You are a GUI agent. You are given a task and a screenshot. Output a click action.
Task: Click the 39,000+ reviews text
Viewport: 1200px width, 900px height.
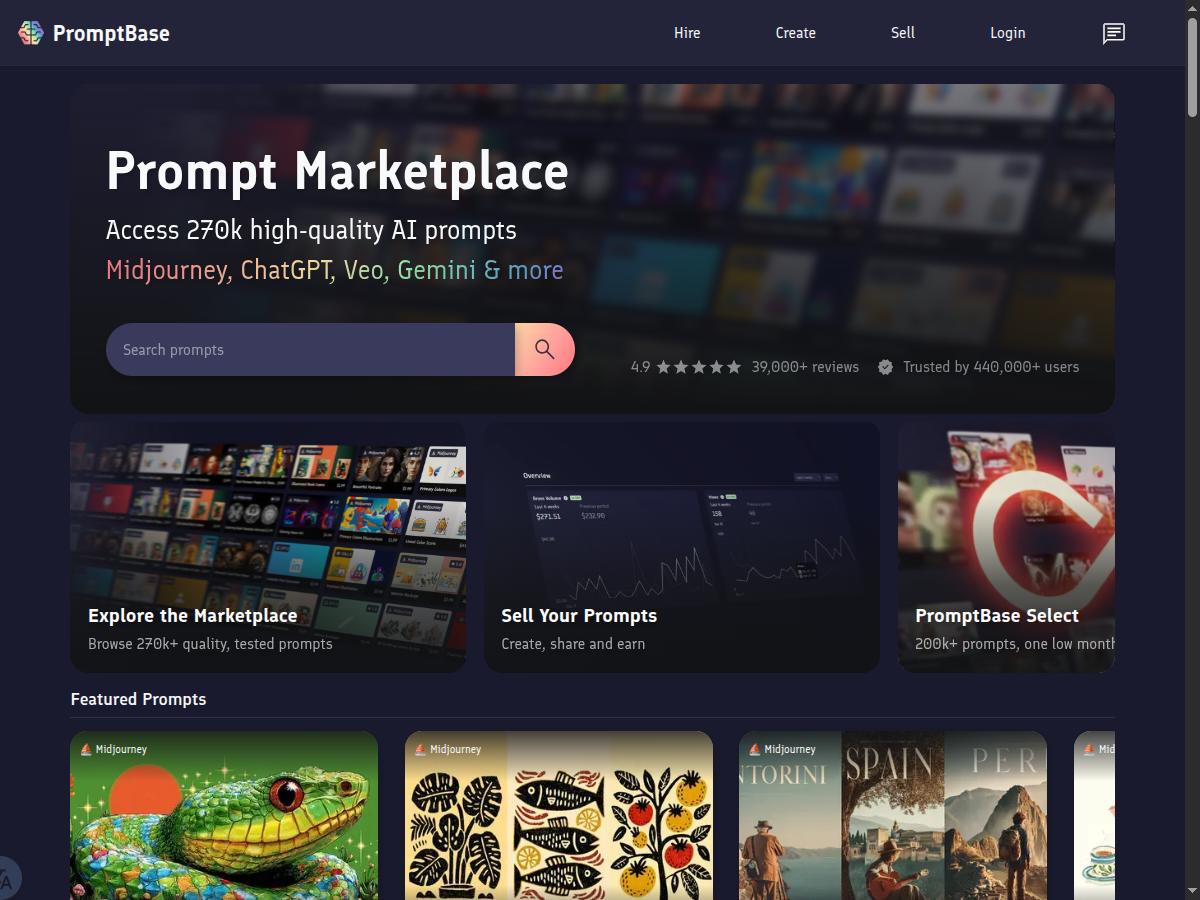pyautogui.click(x=805, y=367)
